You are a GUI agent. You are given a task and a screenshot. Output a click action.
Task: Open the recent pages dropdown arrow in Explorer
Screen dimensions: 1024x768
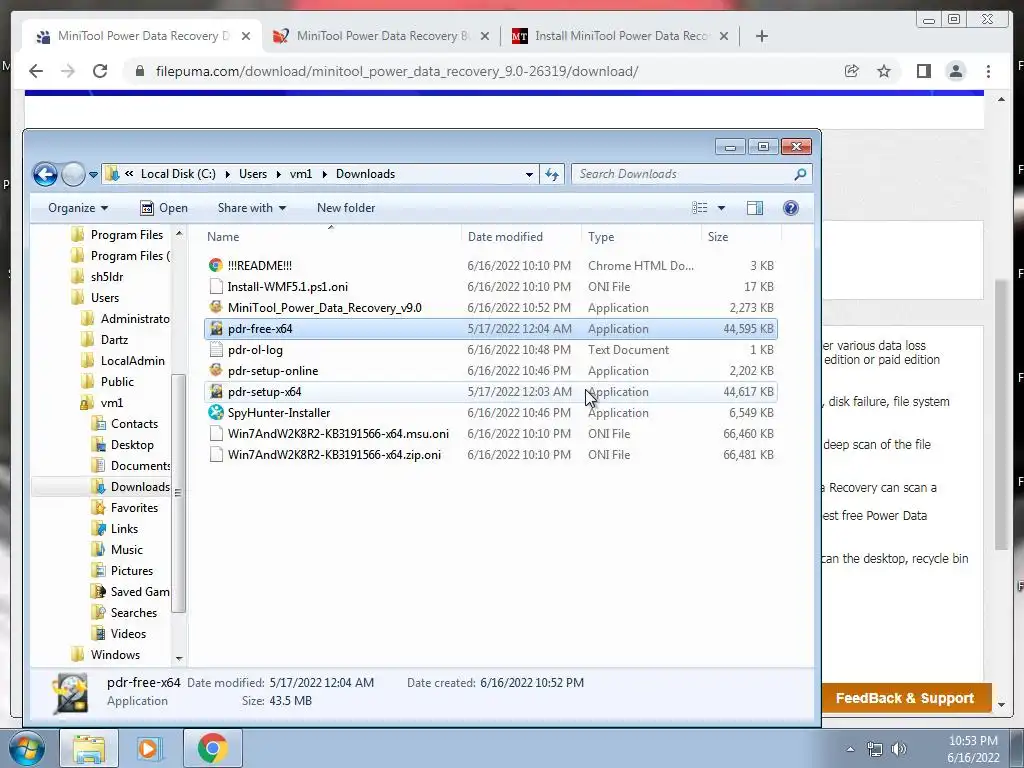click(x=93, y=174)
